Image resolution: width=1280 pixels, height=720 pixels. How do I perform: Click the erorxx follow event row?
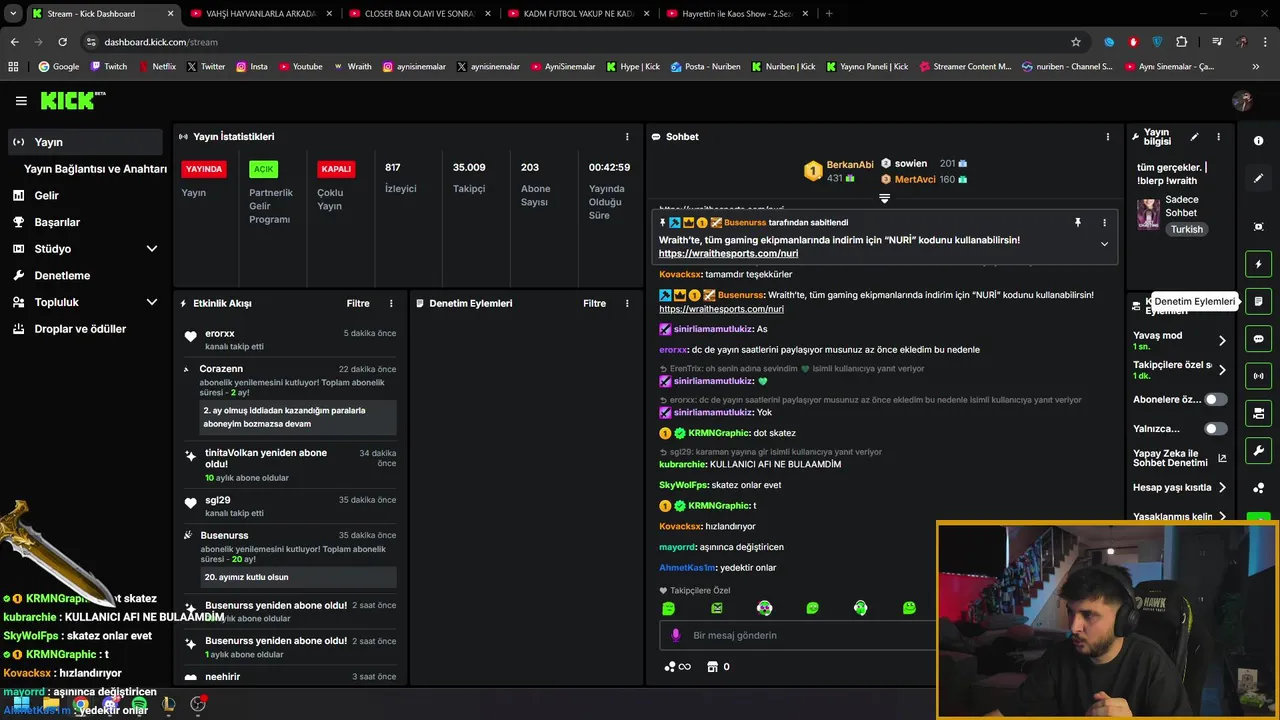click(290, 340)
